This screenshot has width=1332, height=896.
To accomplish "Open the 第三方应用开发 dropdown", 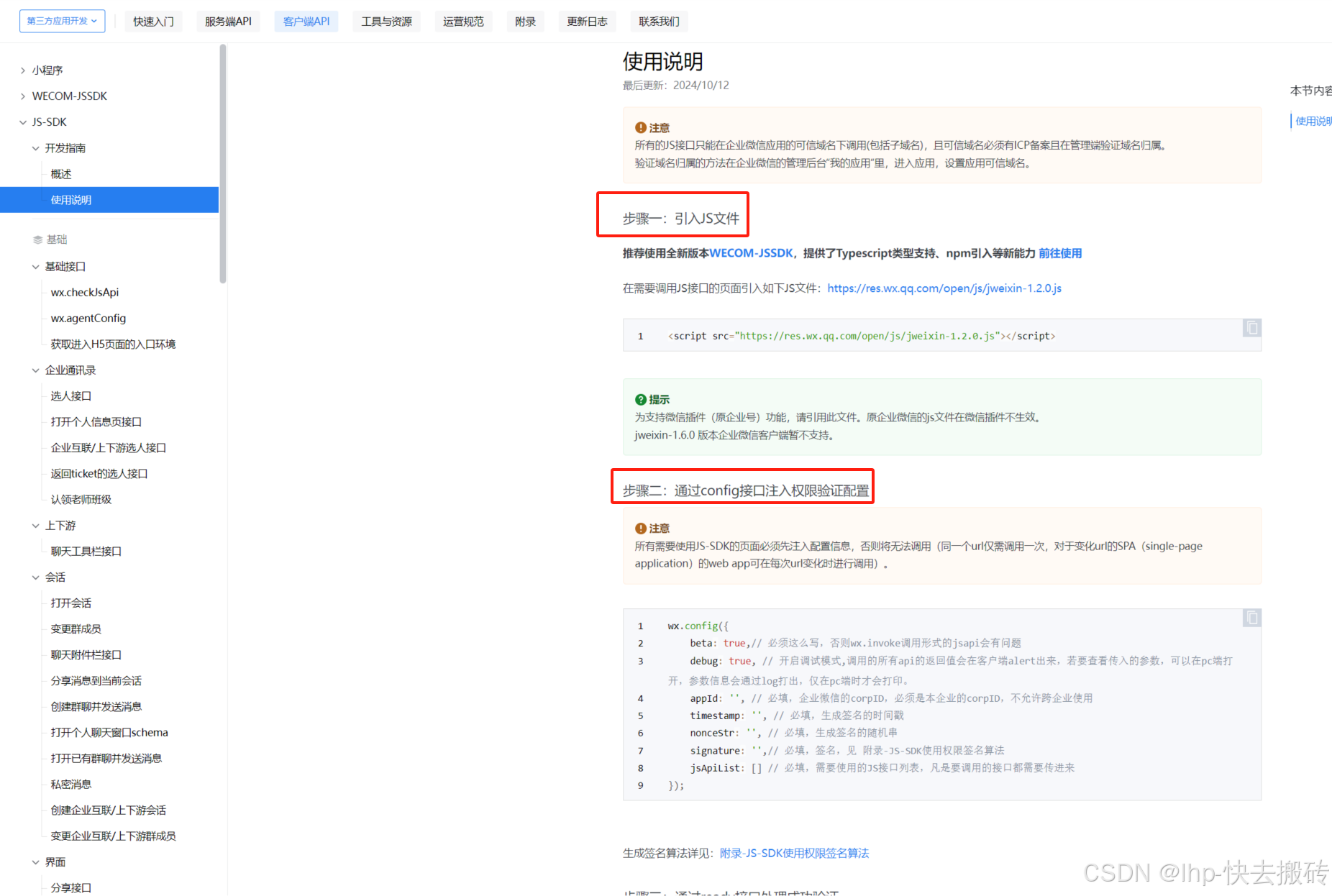I will click(62, 21).
